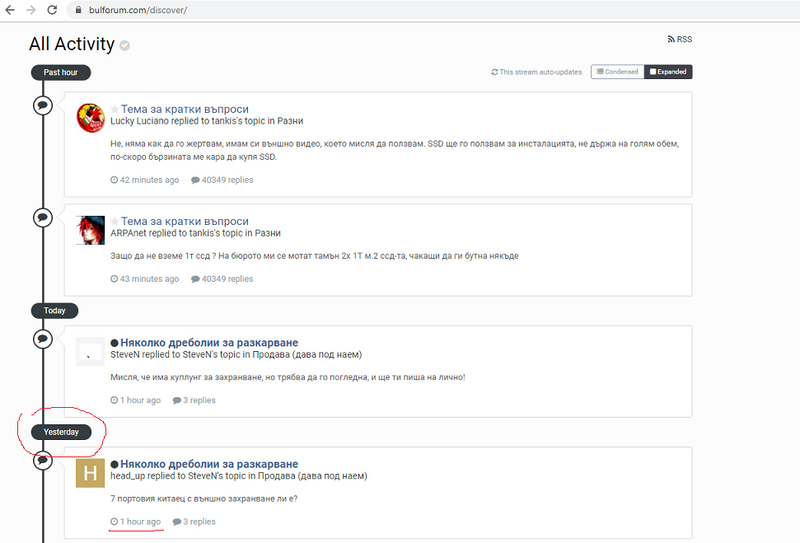
Task: Click ARPAnet's post text 'Защо да не вземе'
Action: tap(314, 256)
